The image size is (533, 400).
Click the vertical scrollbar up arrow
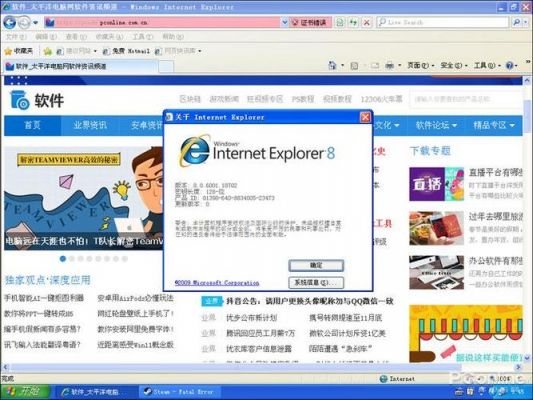tap(527, 81)
